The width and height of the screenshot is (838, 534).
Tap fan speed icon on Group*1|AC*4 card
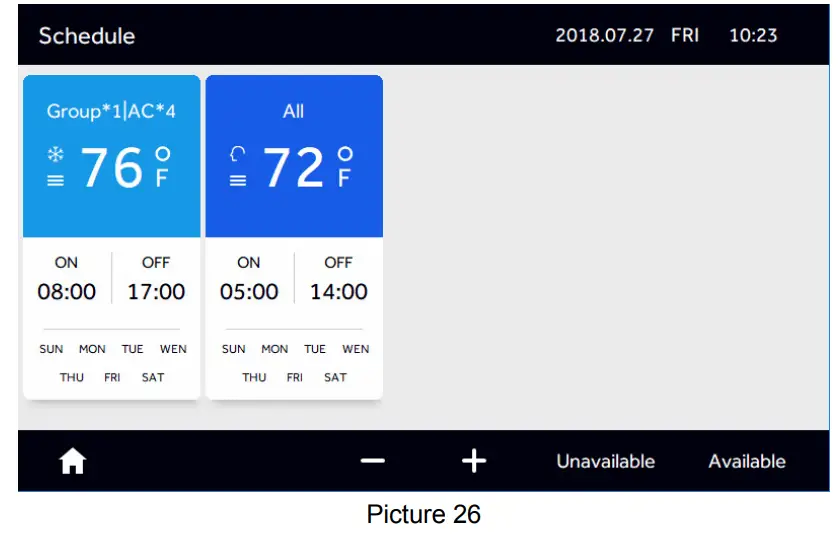(x=55, y=180)
